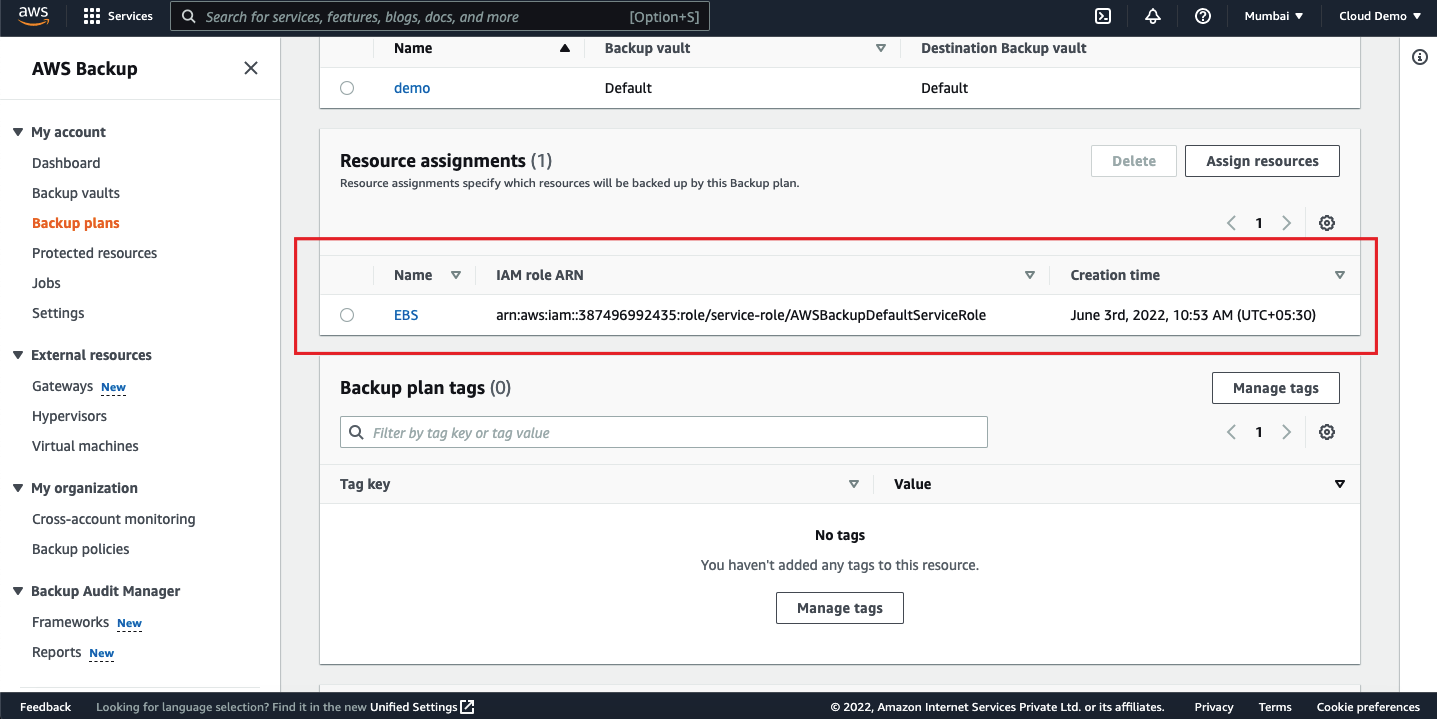Open Frameworks in the sidebar

coord(70,622)
